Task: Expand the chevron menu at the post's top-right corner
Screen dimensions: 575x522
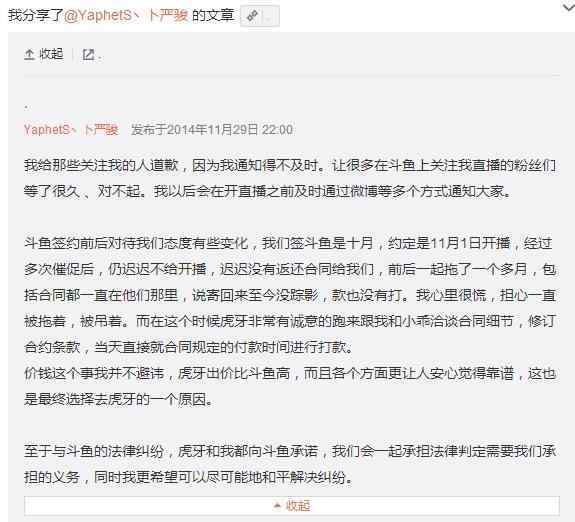Action: [x=569, y=7]
